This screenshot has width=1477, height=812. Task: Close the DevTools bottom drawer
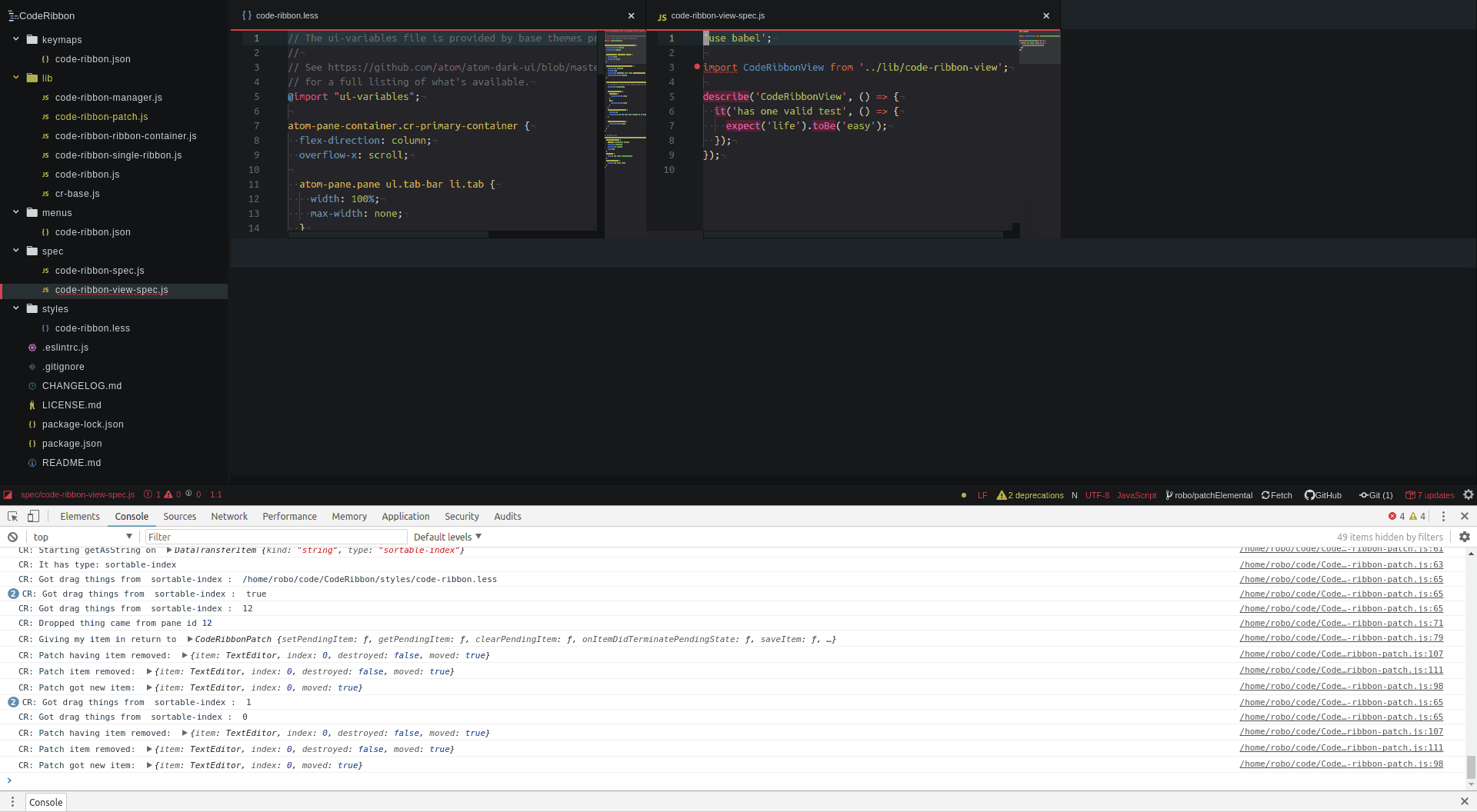(1465, 802)
